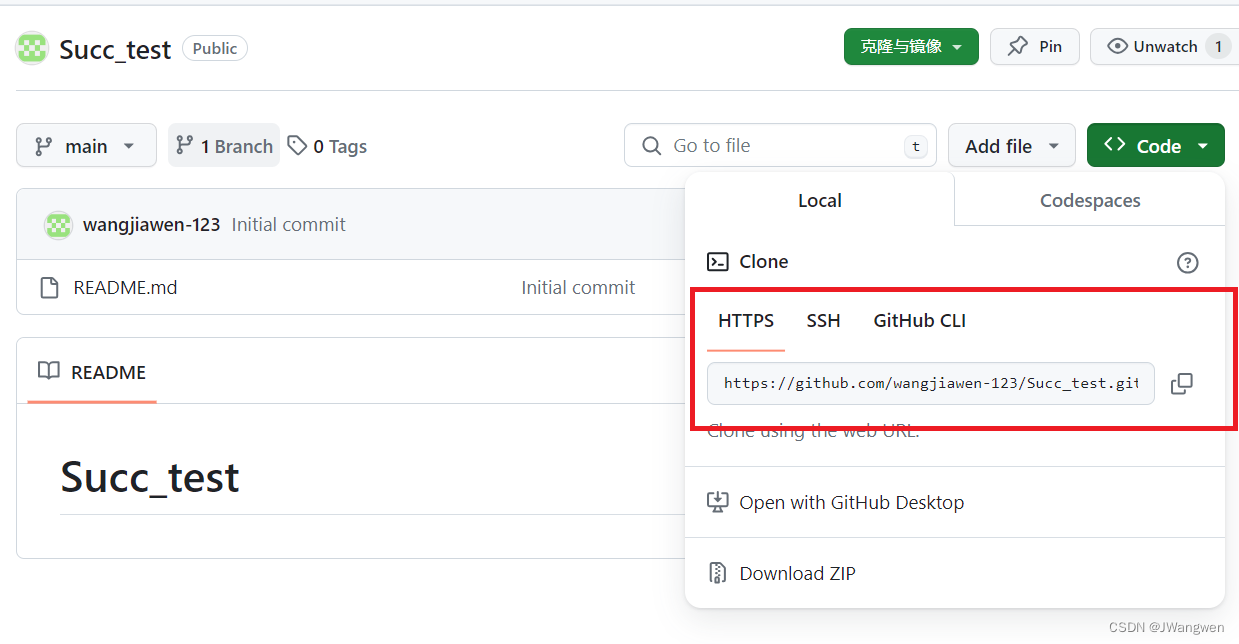Click the watcher count 1 badge
The width and height of the screenshot is (1239, 644).
pyautogui.click(x=1217, y=46)
